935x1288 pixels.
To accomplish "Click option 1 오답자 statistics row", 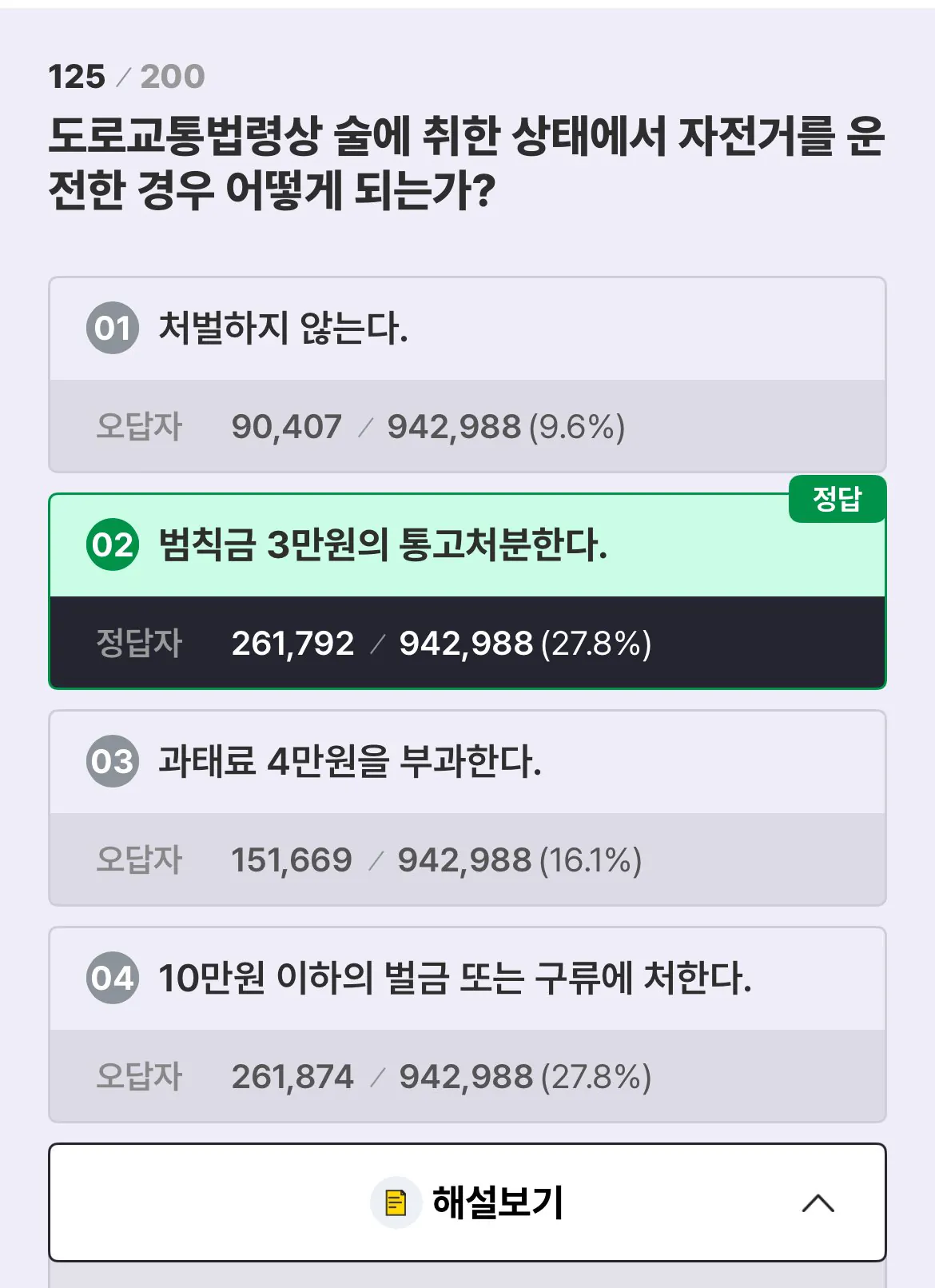I will point(467,426).
